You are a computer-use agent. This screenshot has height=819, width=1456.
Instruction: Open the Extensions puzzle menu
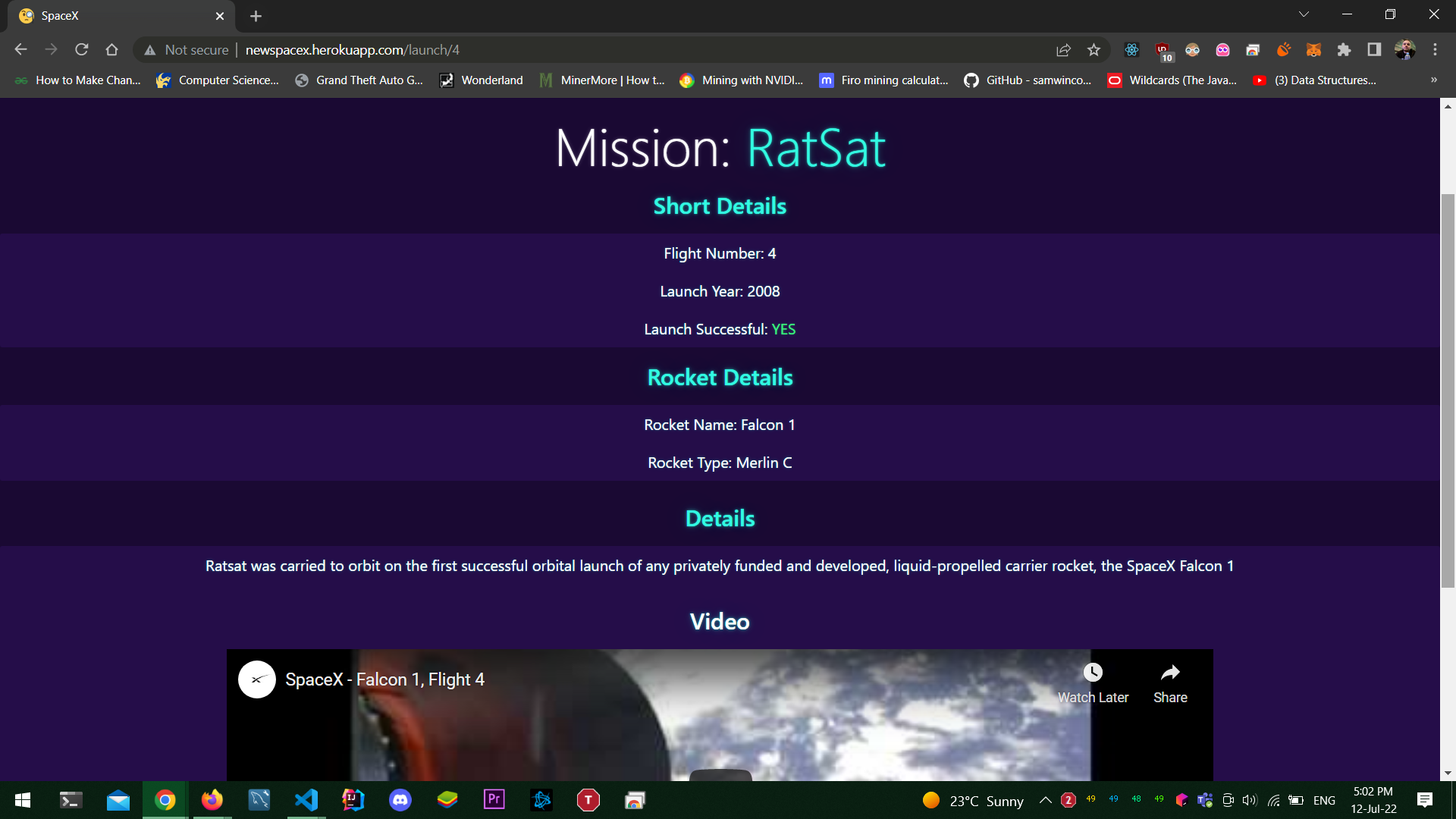(1344, 50)
